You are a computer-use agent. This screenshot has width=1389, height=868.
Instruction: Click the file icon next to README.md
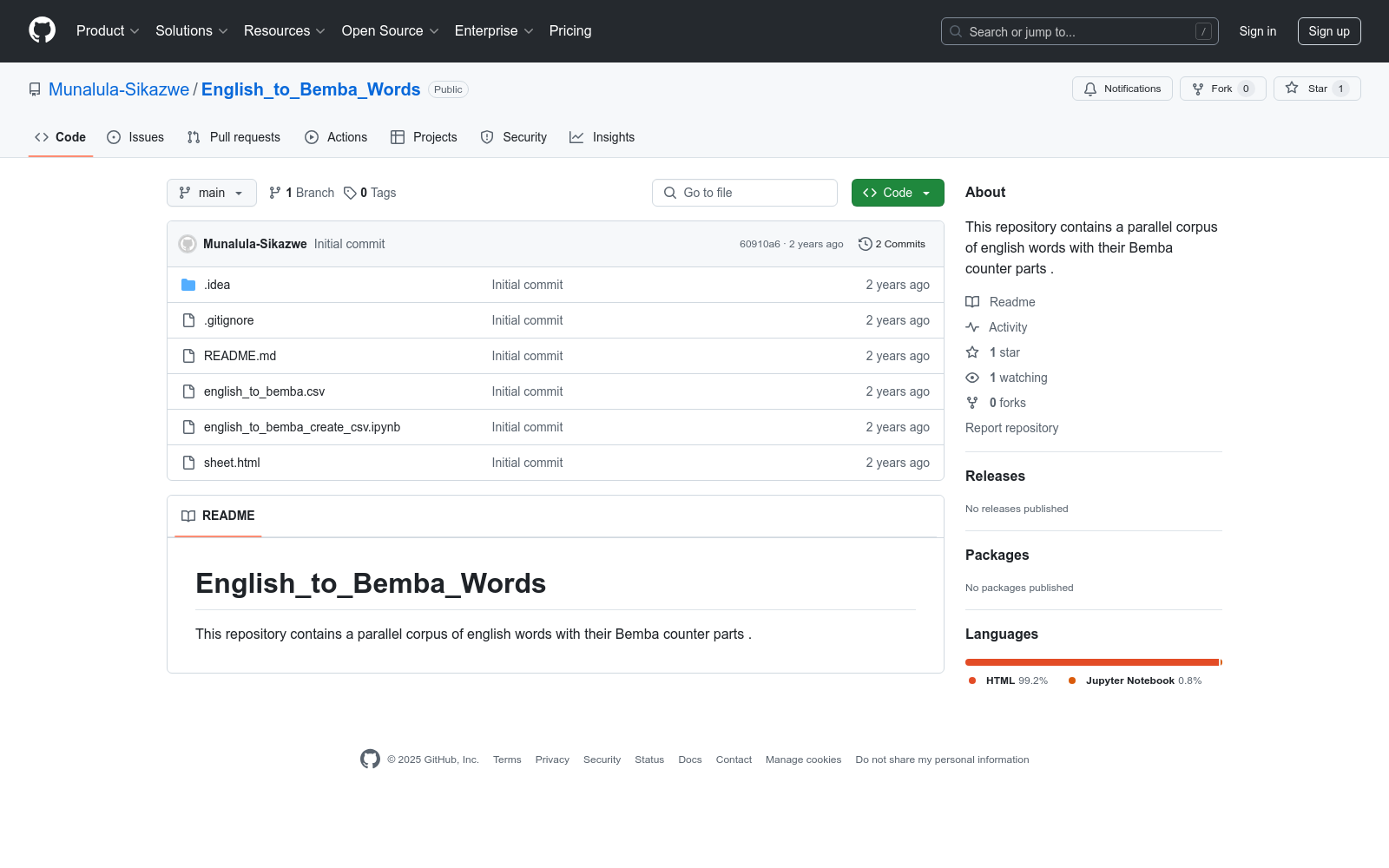pyautogui.click(x=188, y=356)
